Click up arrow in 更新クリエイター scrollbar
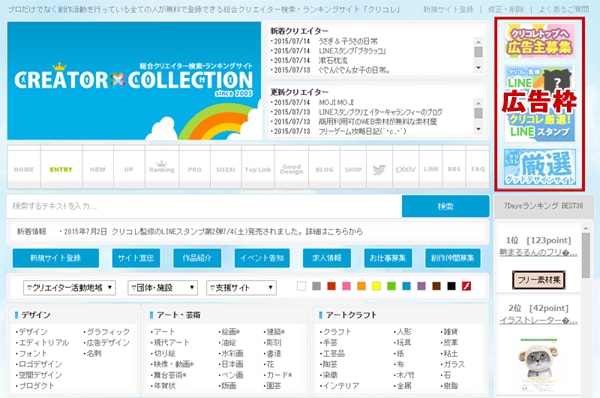Viewport: 600px width, 398px height. [478, 103]
